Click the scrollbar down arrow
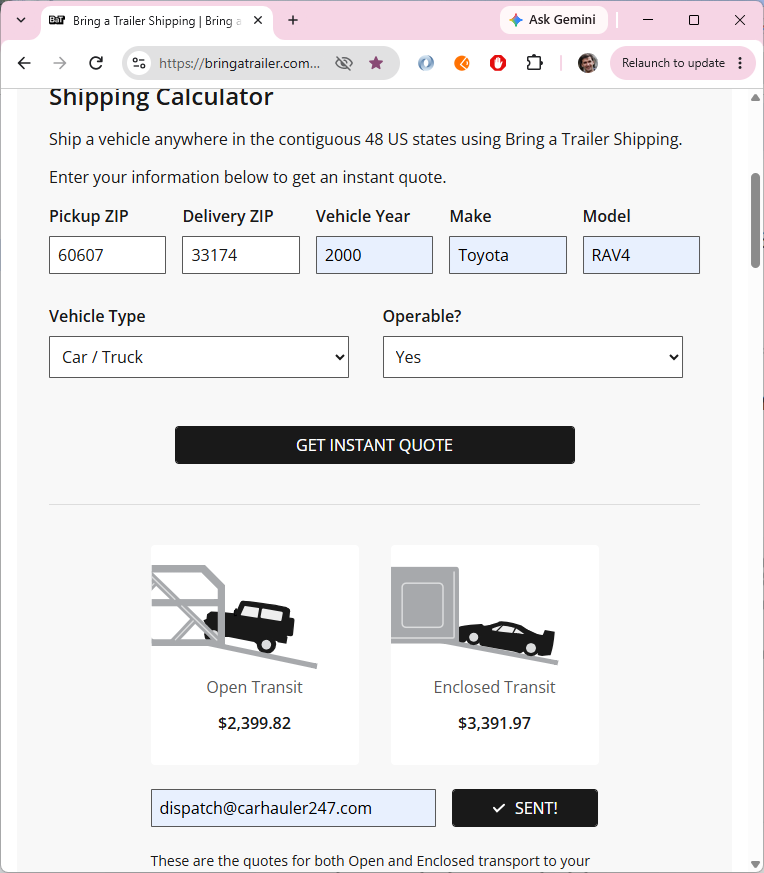This screenshot has height=873, width=764. pos(756,865)
